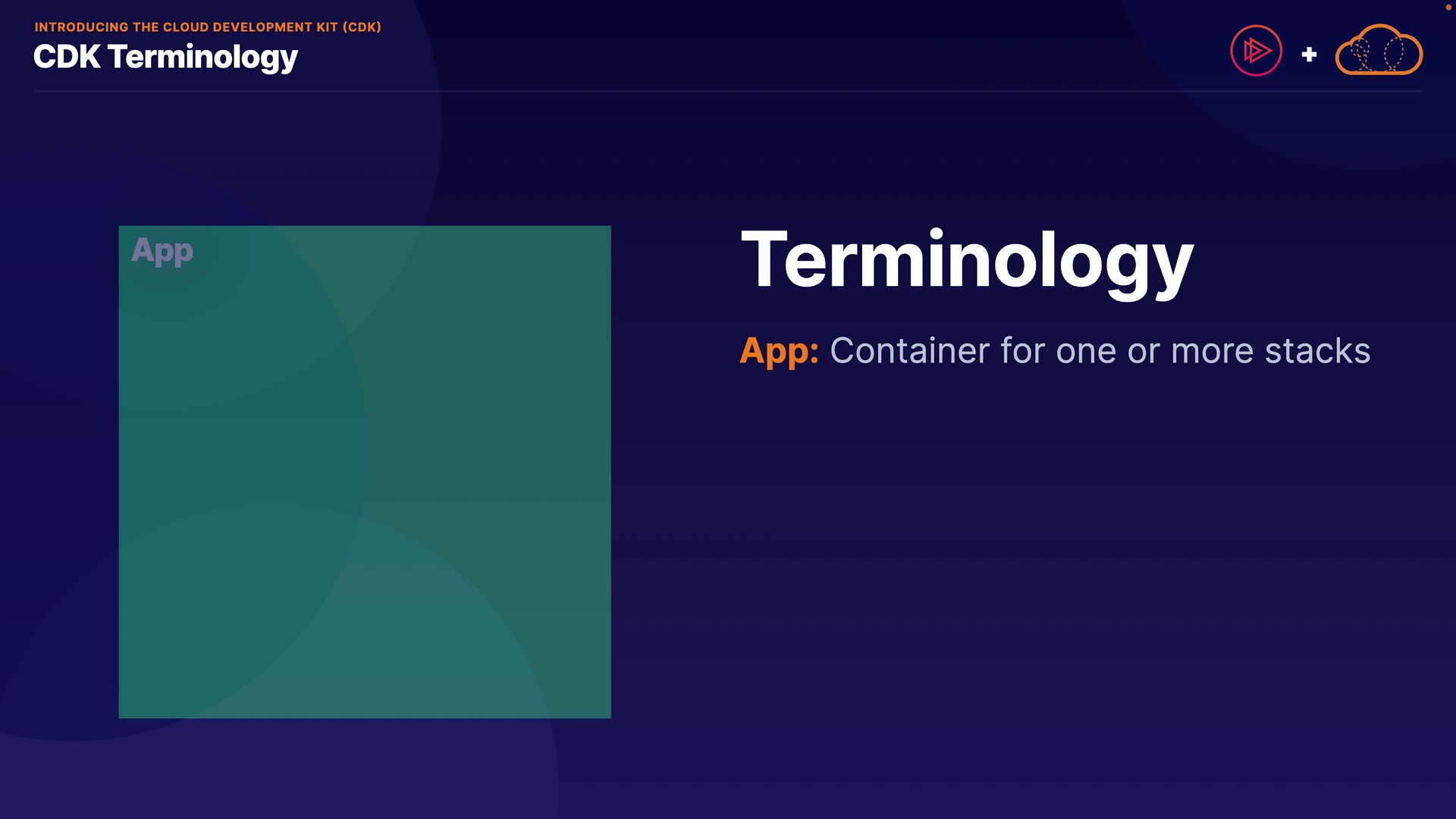1456x819 pixels.
Task: Click the word 'stacks' in the definition
Action: [1317, 351]
